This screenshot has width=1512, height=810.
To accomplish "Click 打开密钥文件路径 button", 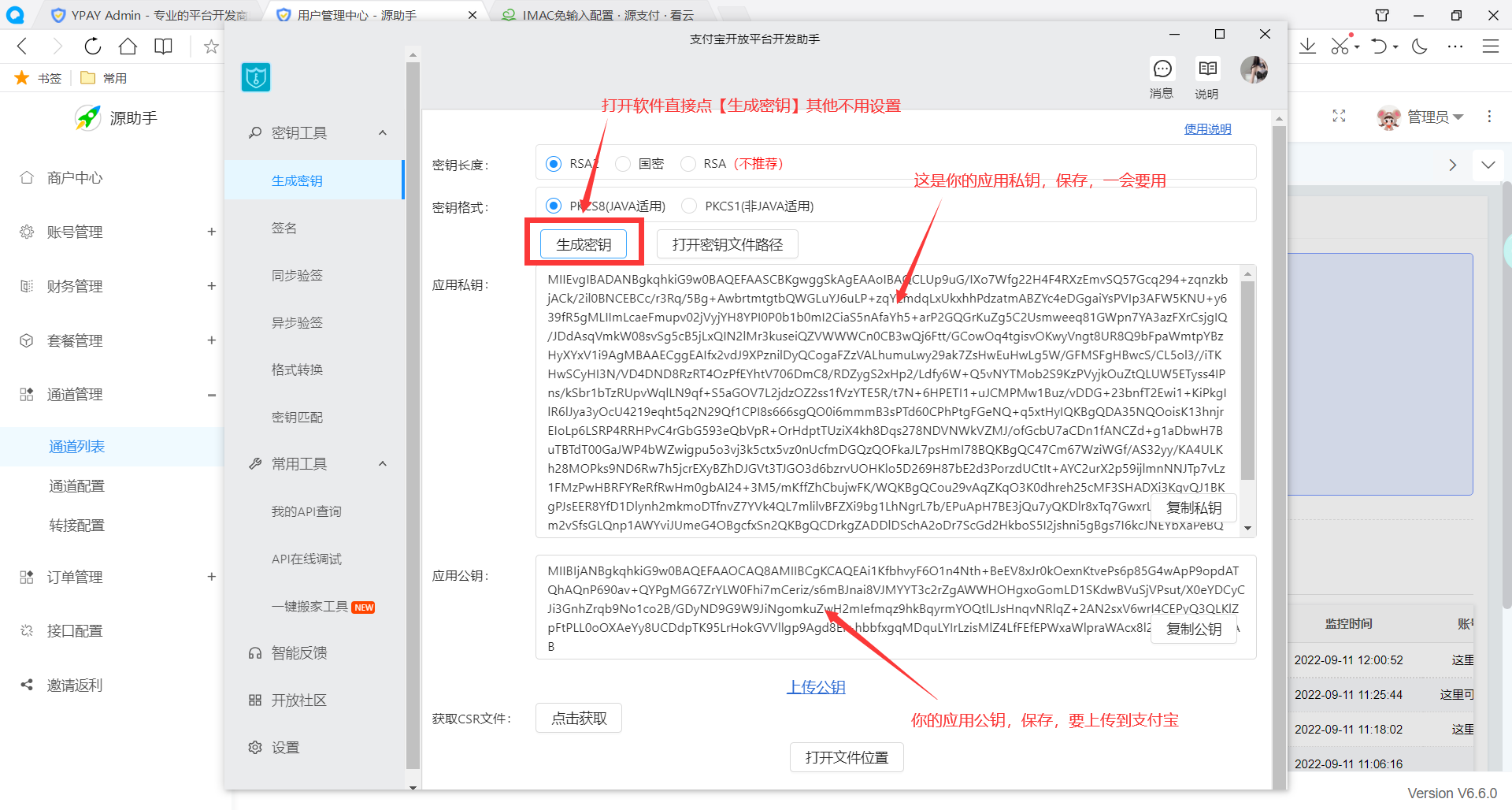I will pos(727,244).
